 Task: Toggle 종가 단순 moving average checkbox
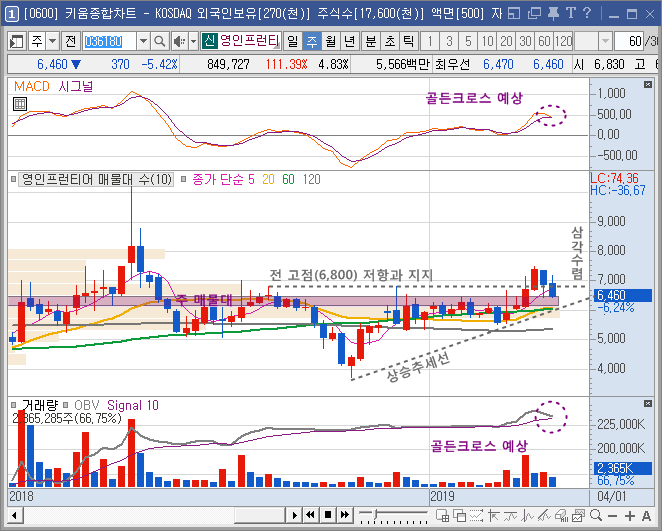(x=183, y=179)
